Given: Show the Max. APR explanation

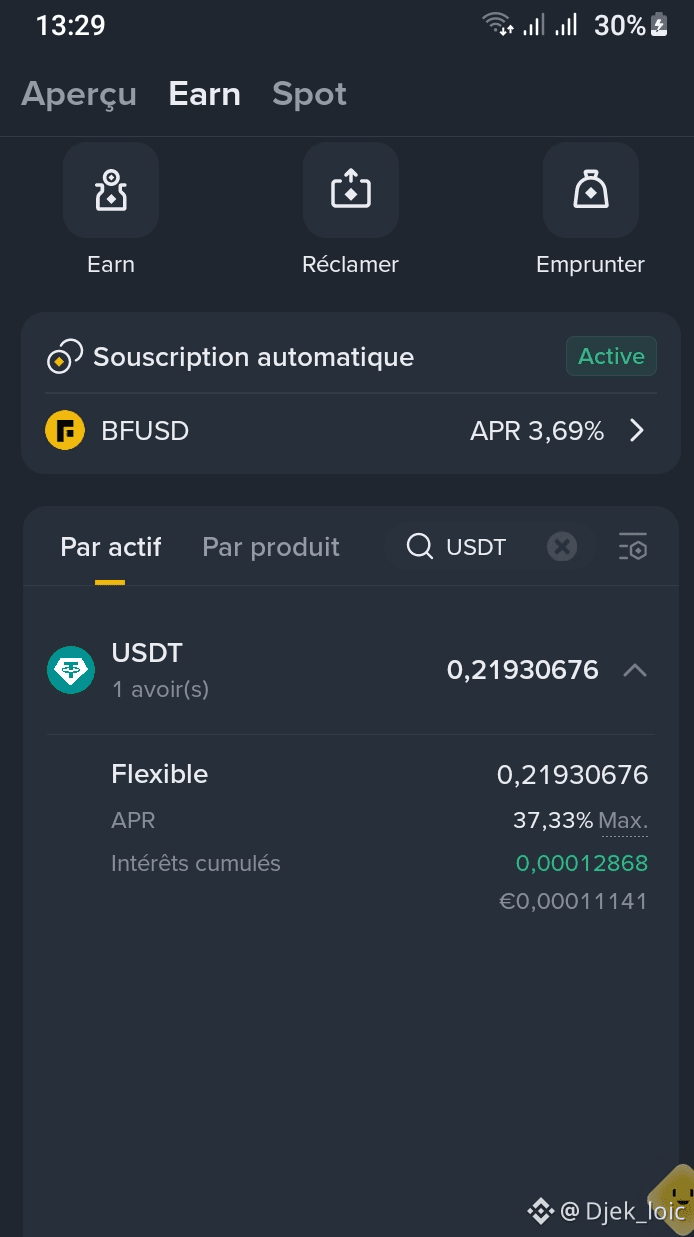Looking at the screenshot, I should point(623,822).
